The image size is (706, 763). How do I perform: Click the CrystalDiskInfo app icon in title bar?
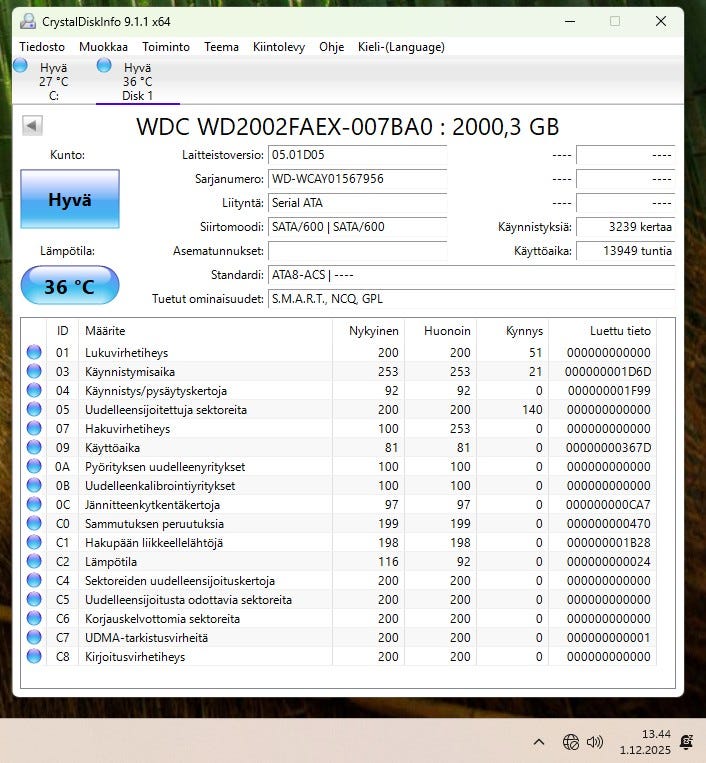pyautogui.click(x=28, y=21)
